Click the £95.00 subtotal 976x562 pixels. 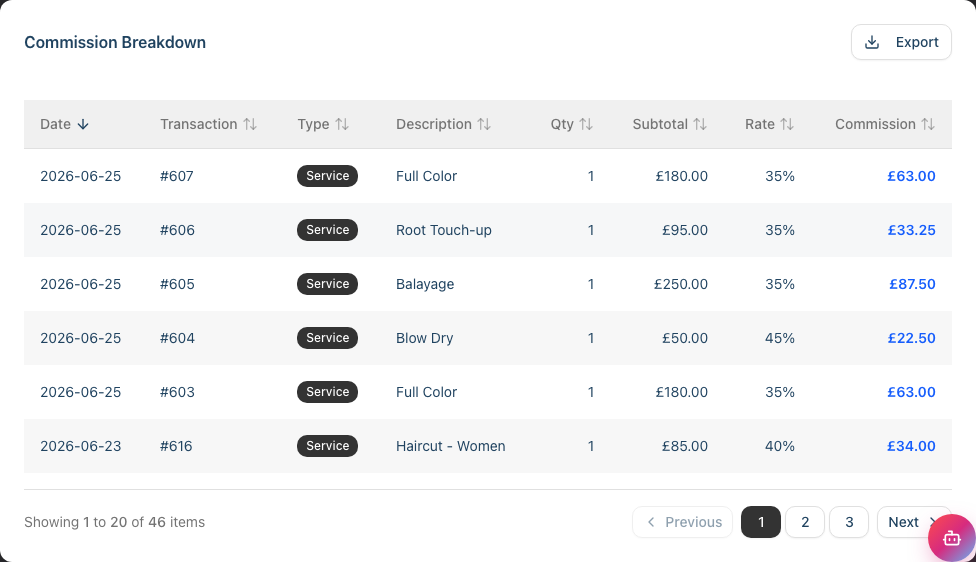coord(685,230)
